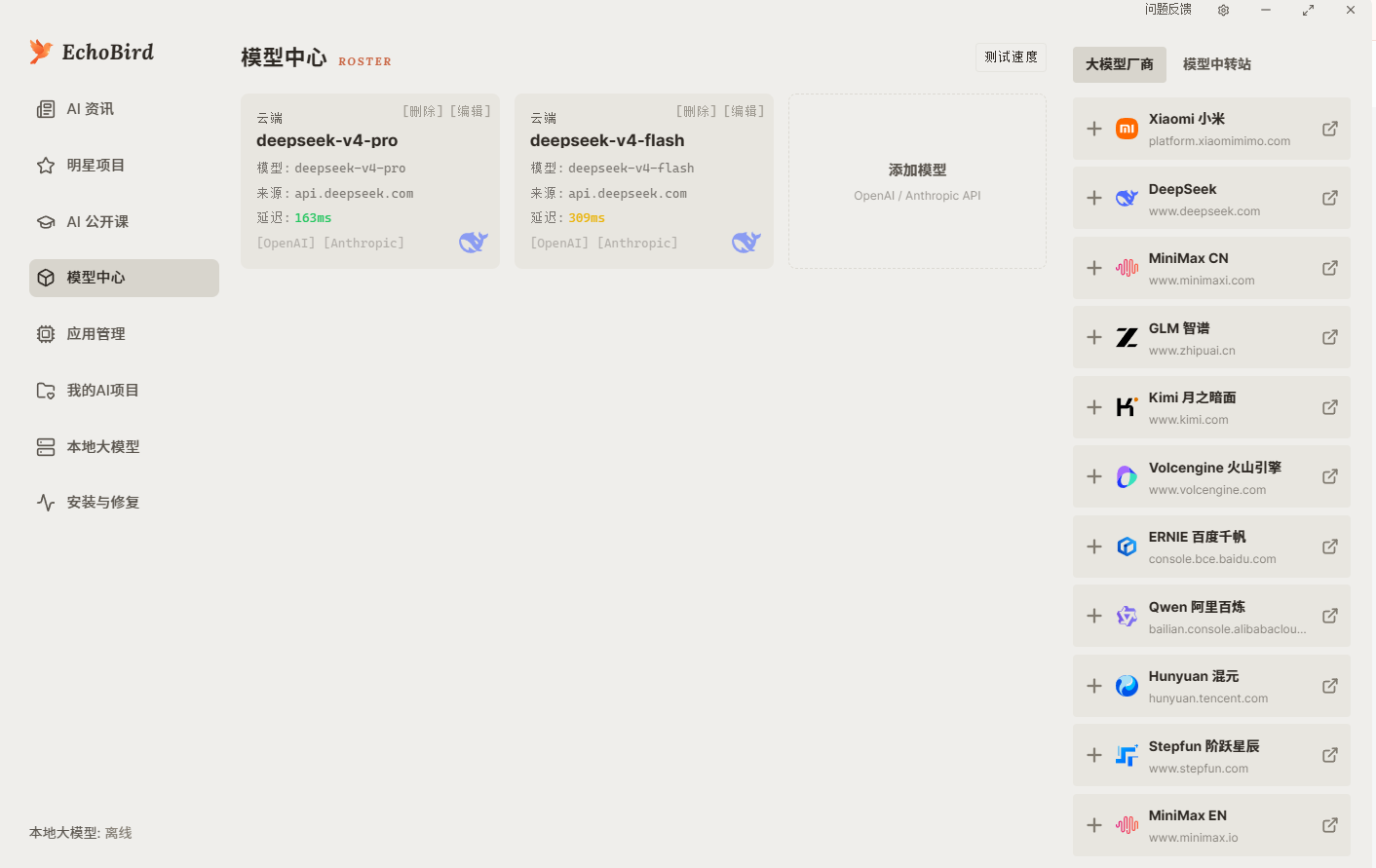Add DeepSeek provider using plus icon
The width and height of the screenshot is (1376, 868).
click(1094, 198)
